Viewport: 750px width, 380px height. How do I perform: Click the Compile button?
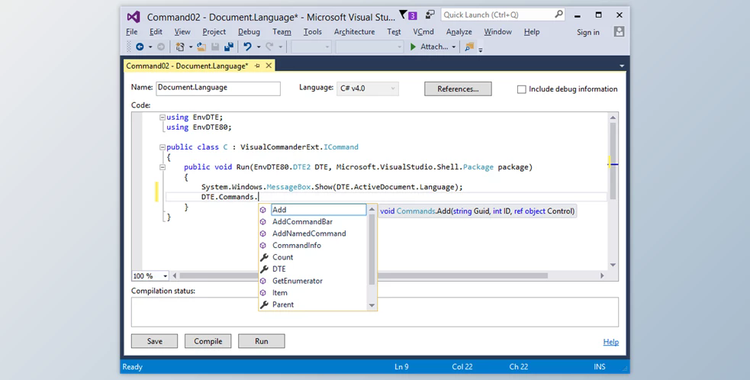(208, 341)
